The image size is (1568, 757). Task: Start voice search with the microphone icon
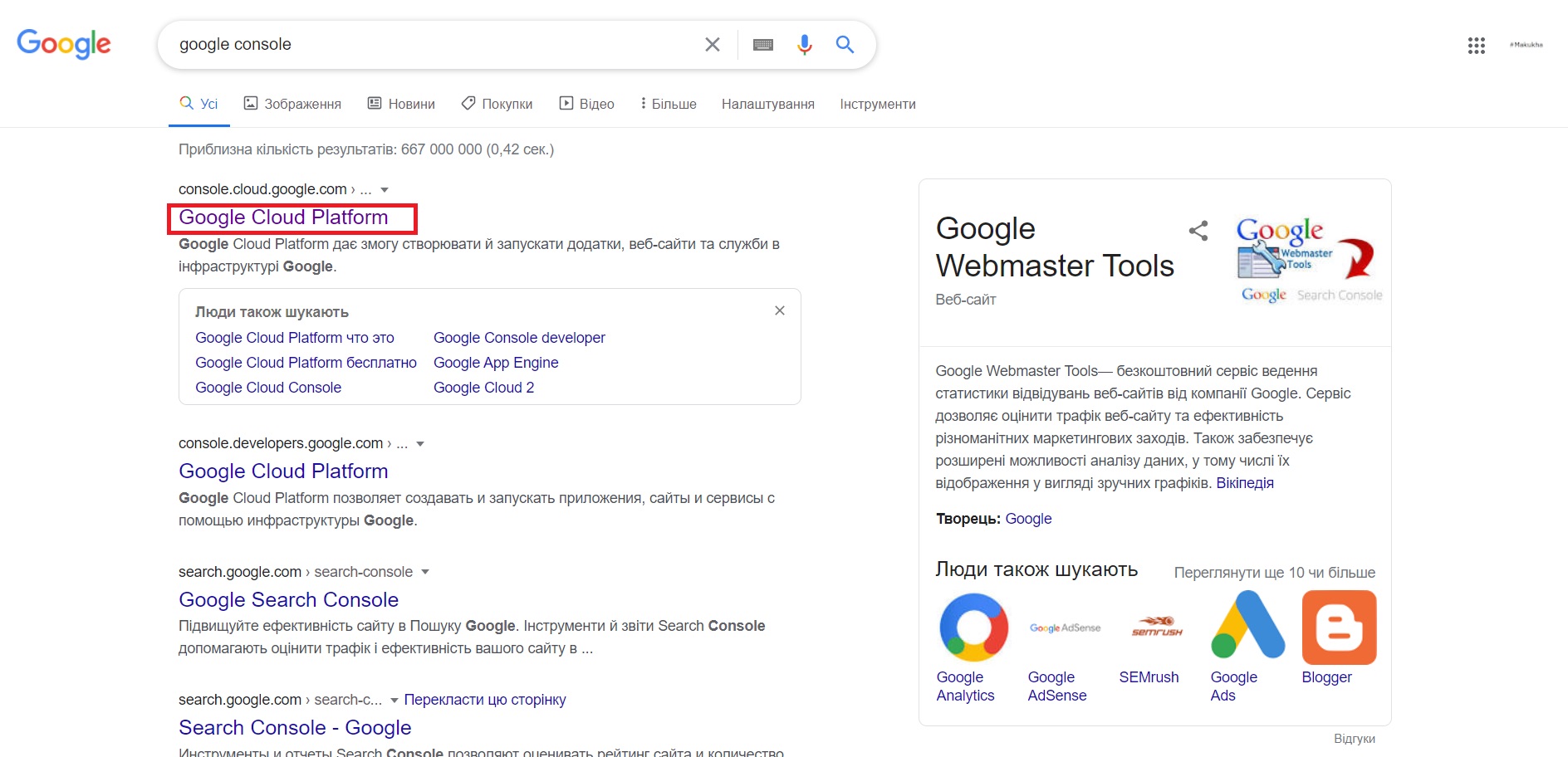pos(804,45)
